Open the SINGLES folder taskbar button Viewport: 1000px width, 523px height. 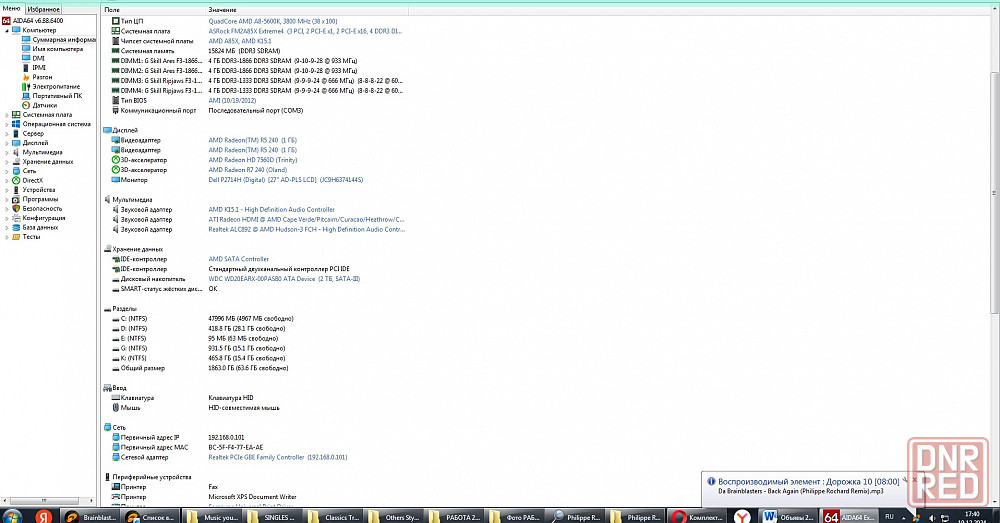[272, 517]
